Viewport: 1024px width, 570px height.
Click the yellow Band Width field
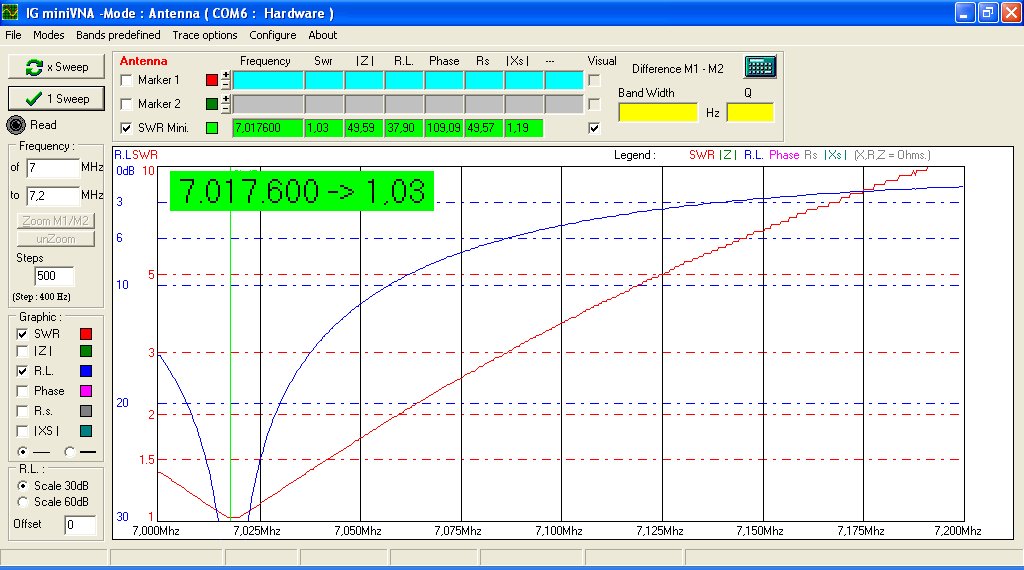click(x=658, y=112)
